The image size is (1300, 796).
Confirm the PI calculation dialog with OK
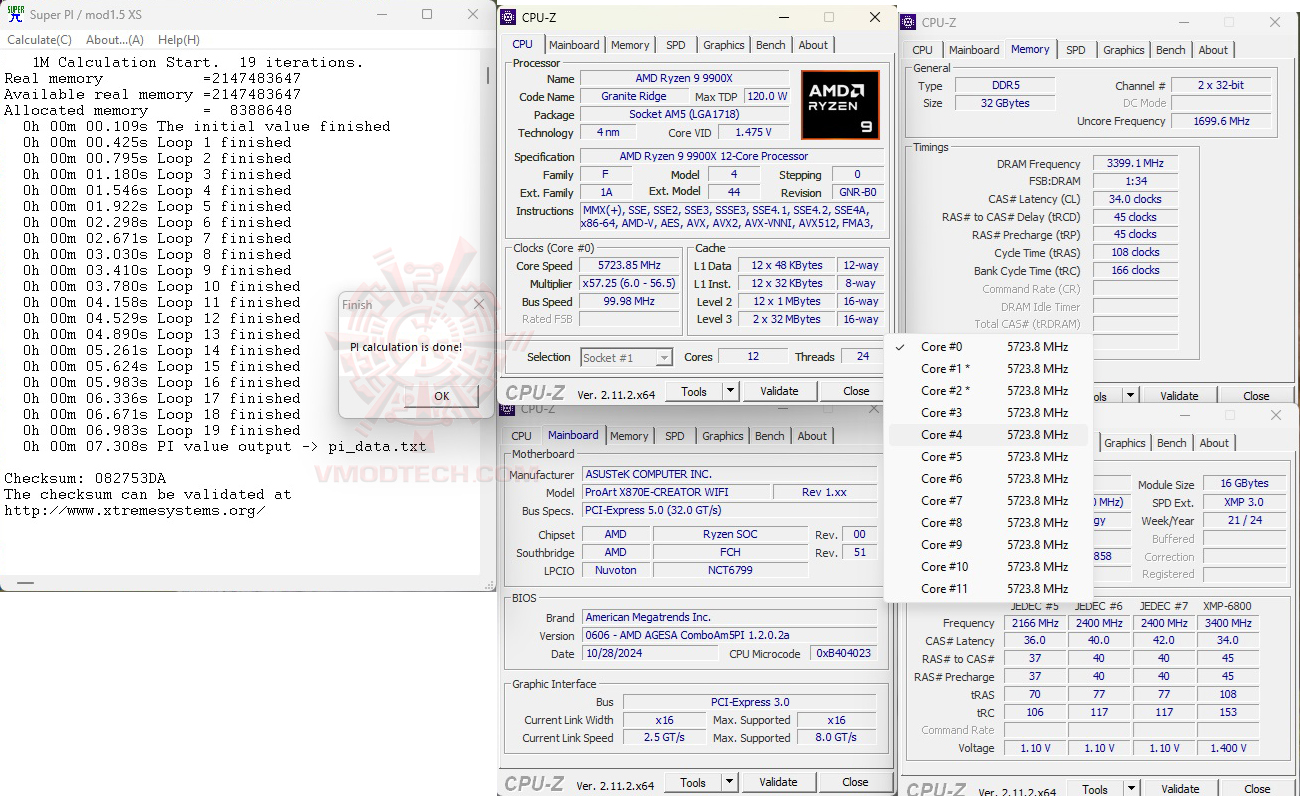click(442, 395)
